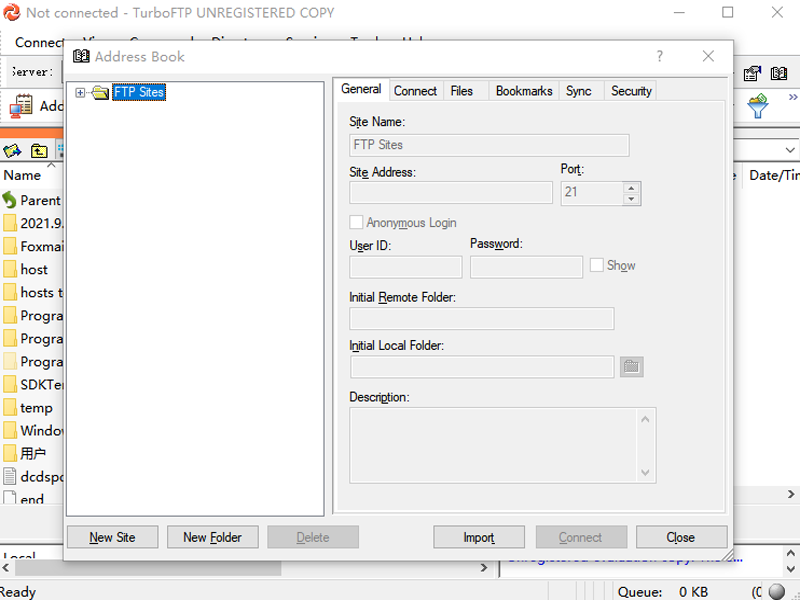Select the FTP Sites tree item label
Viewport: 800px width, 600px height.
tap(139, 92)
